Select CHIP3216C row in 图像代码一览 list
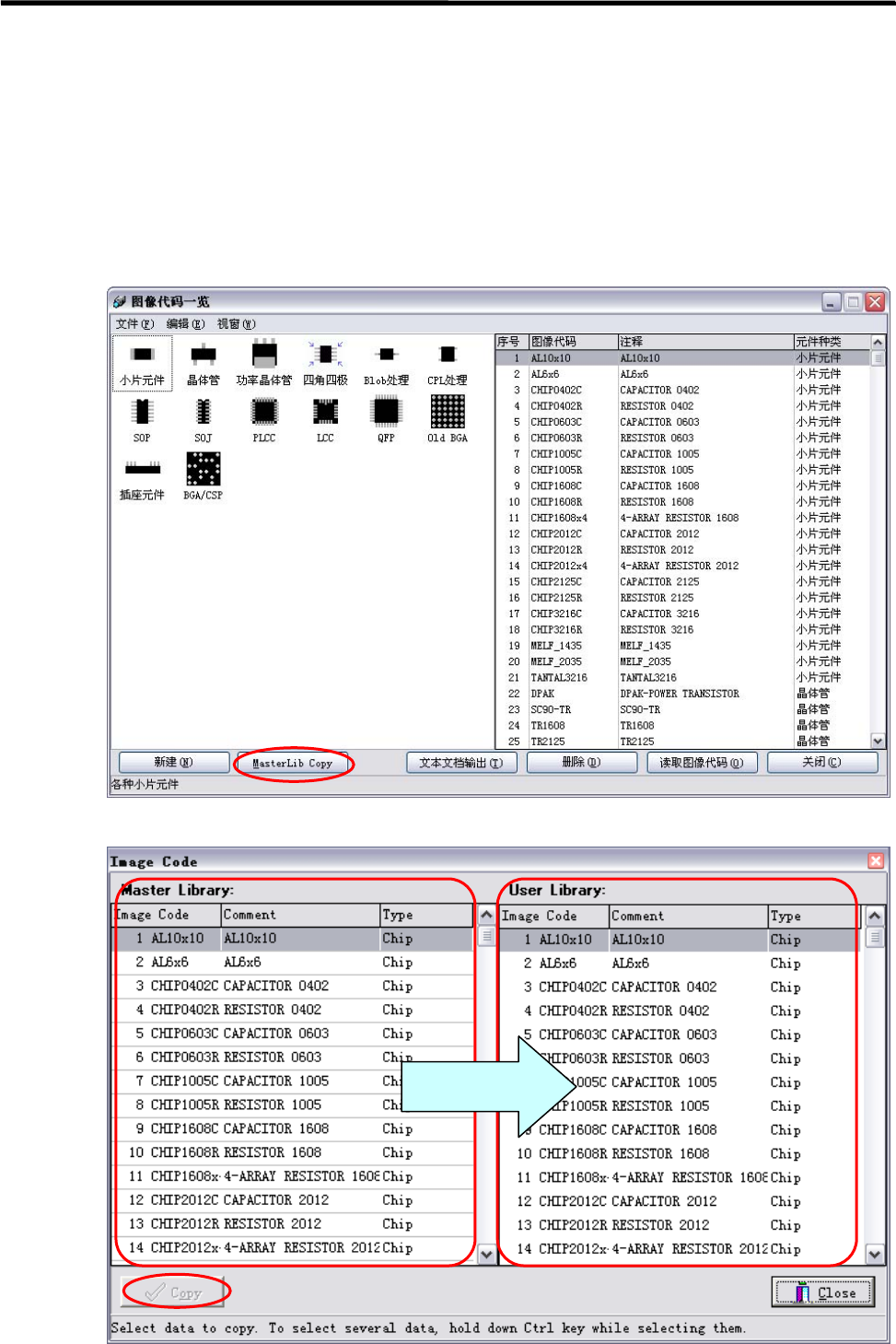Screen dimensions: 896x1344 (x=682, y=614)
